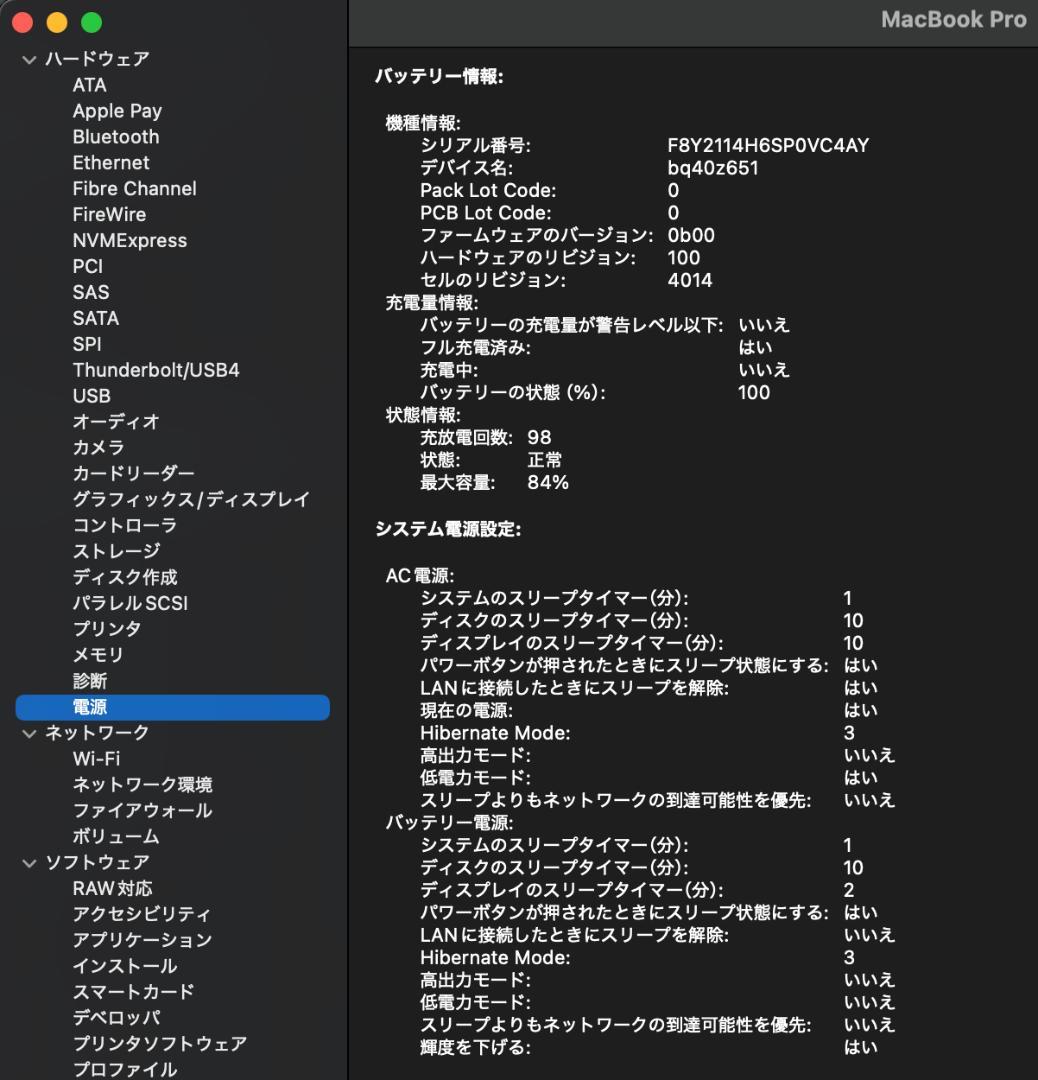This screenshot has height=1080, width=1038.
Task: Collapse the ネットワーク section triangle
Action: coord(28,733)
